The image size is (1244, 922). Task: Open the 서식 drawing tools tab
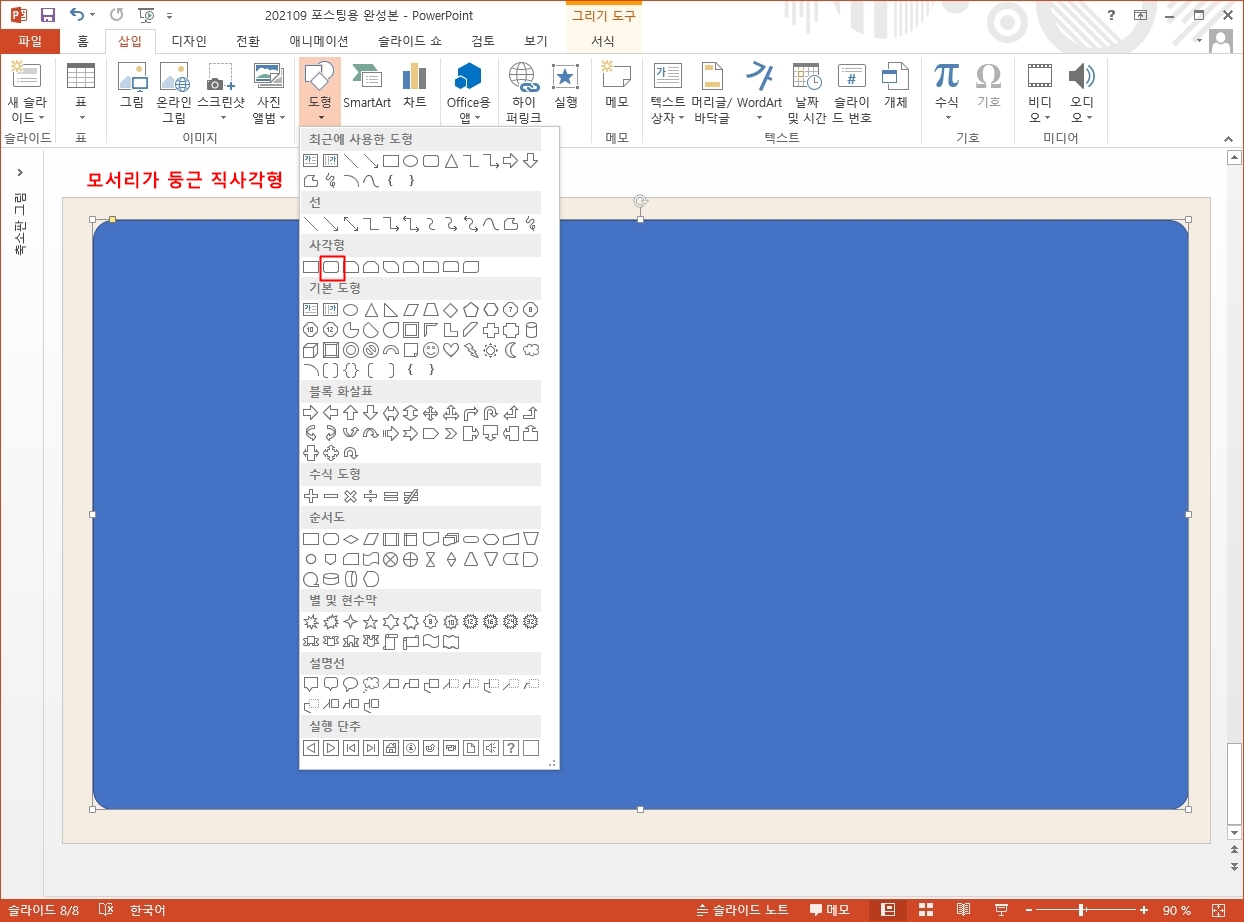[x=603, y=41]
